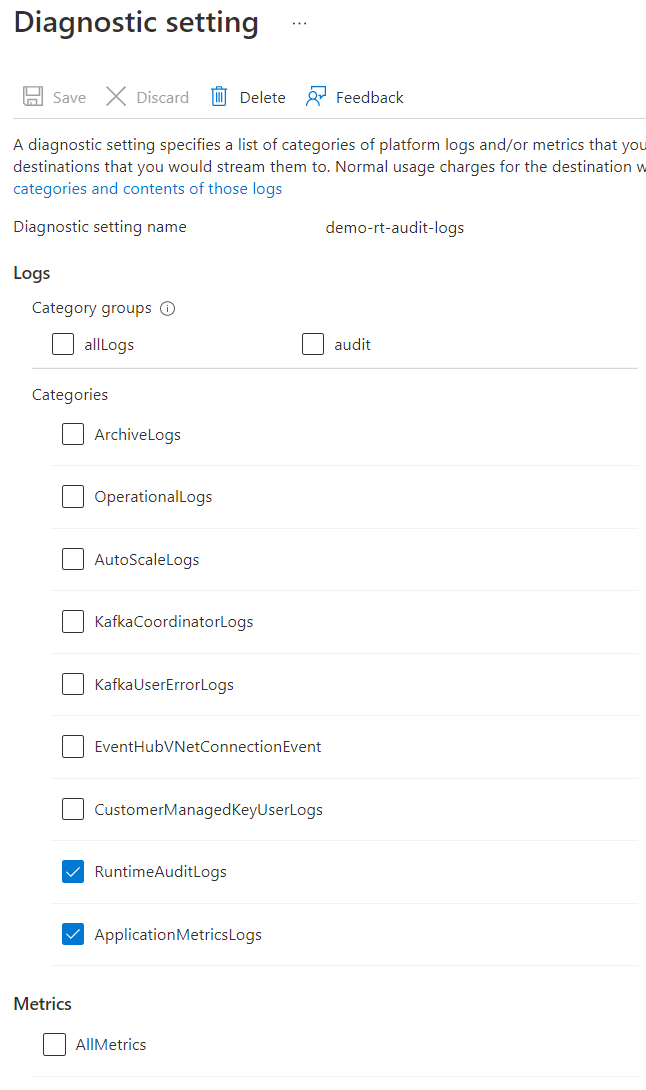This screenshot has height=1090, width=646.
Task: Uncheck the RuntimeAuditLogs checkbox
Action: tap(73, 872)
